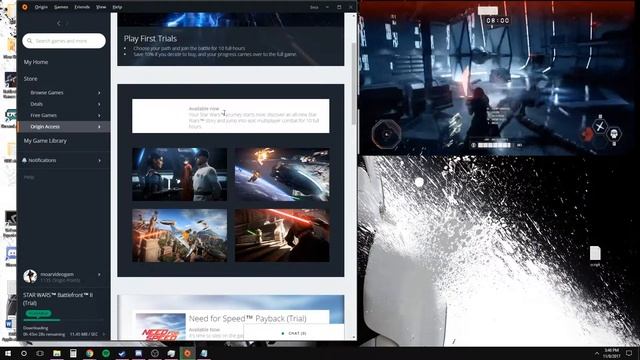Open Windows Start menu
The width and height of the screenshot is (640, 360).
[8, 353]
